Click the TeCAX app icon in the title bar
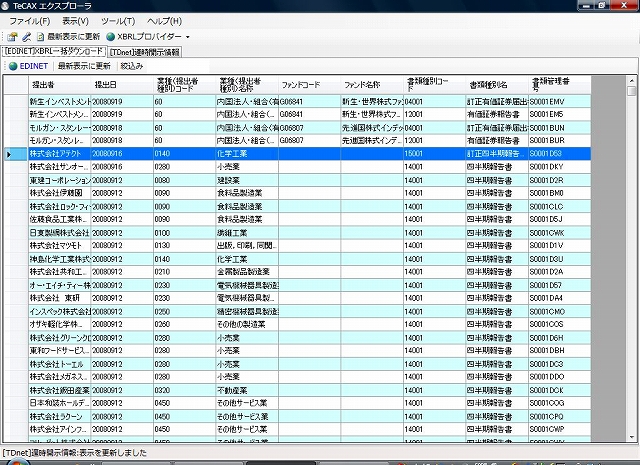Image resolution: width=640 pixels, height=465 pixels. pos(8,6)
